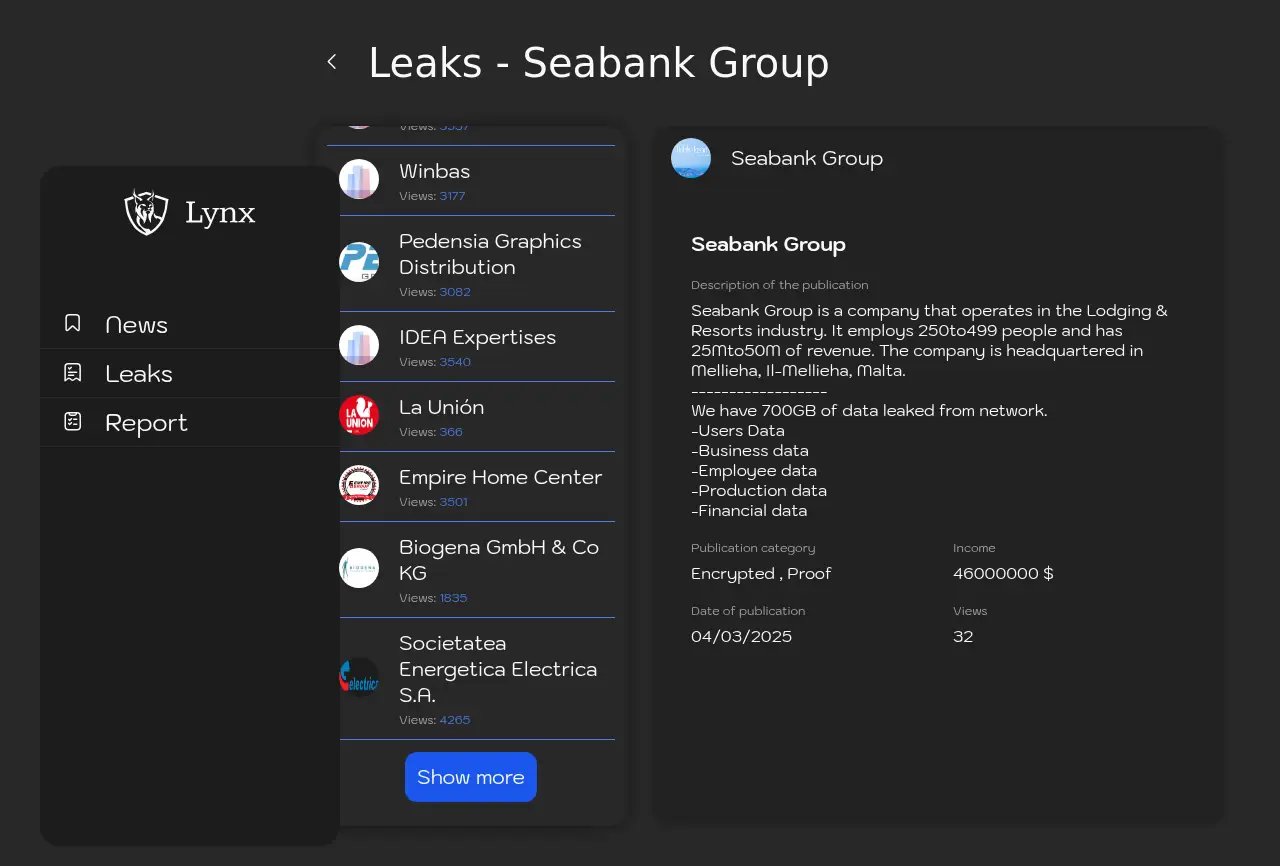The image size is (1280, 866).
Task: Click the document icon next to Leaks
Action: click(73, 373)
